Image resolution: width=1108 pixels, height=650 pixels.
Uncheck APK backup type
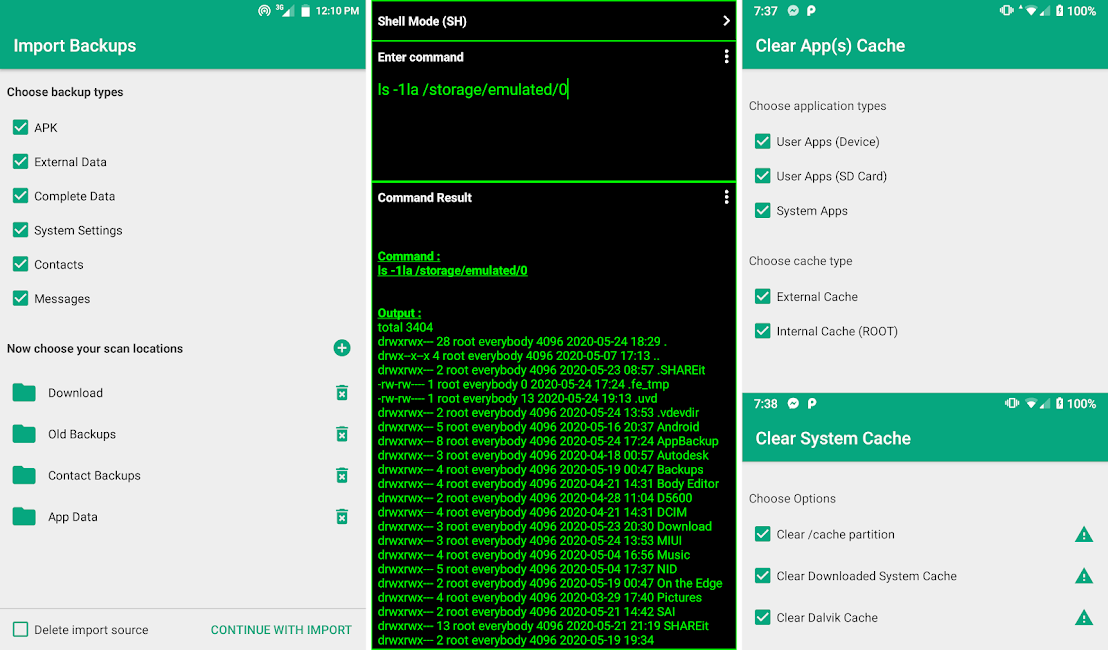20,127
